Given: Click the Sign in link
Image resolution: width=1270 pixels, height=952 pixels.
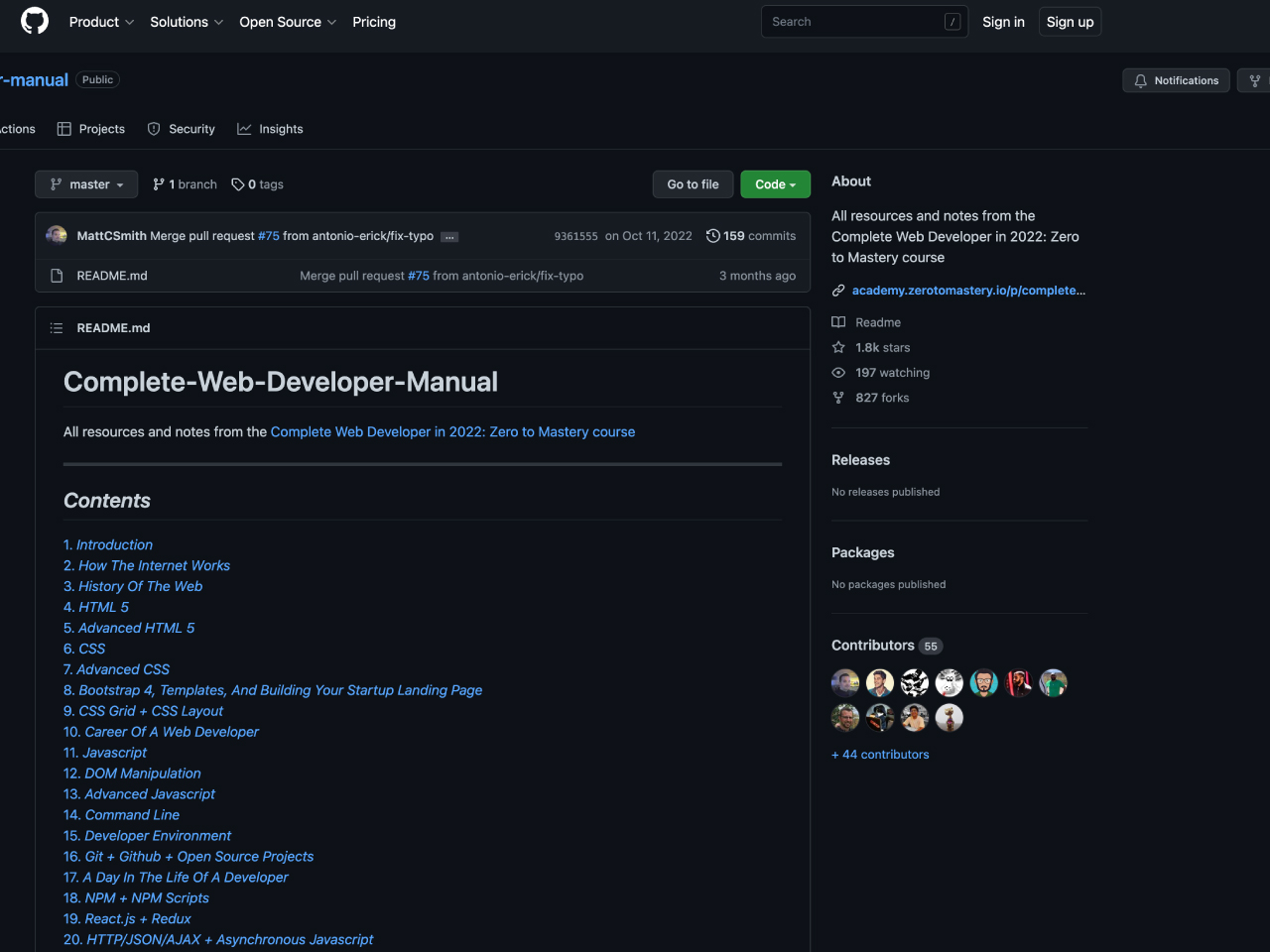Looking at the screenshot, I should (x=1003, y=22).
